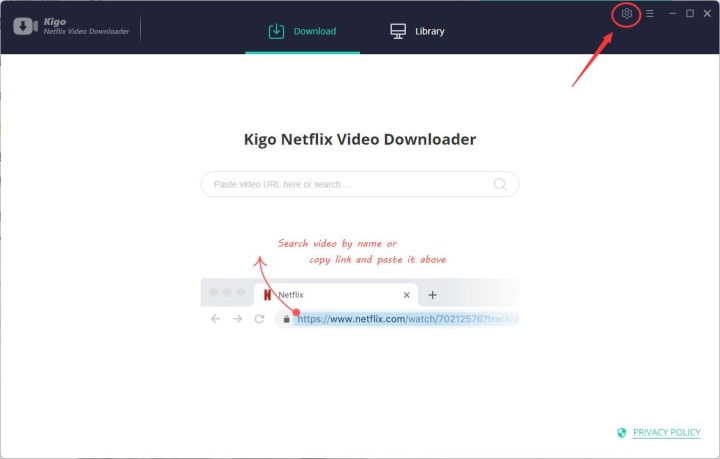The width and height of the screenshot is (720, 459).
Task: Open the settings gear icon
Action: pos(626,14)
